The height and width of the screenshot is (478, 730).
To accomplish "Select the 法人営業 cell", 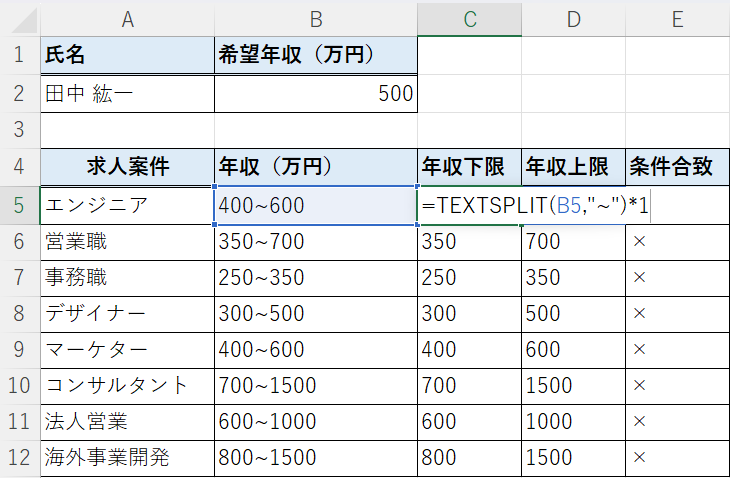I will [128, 422].
